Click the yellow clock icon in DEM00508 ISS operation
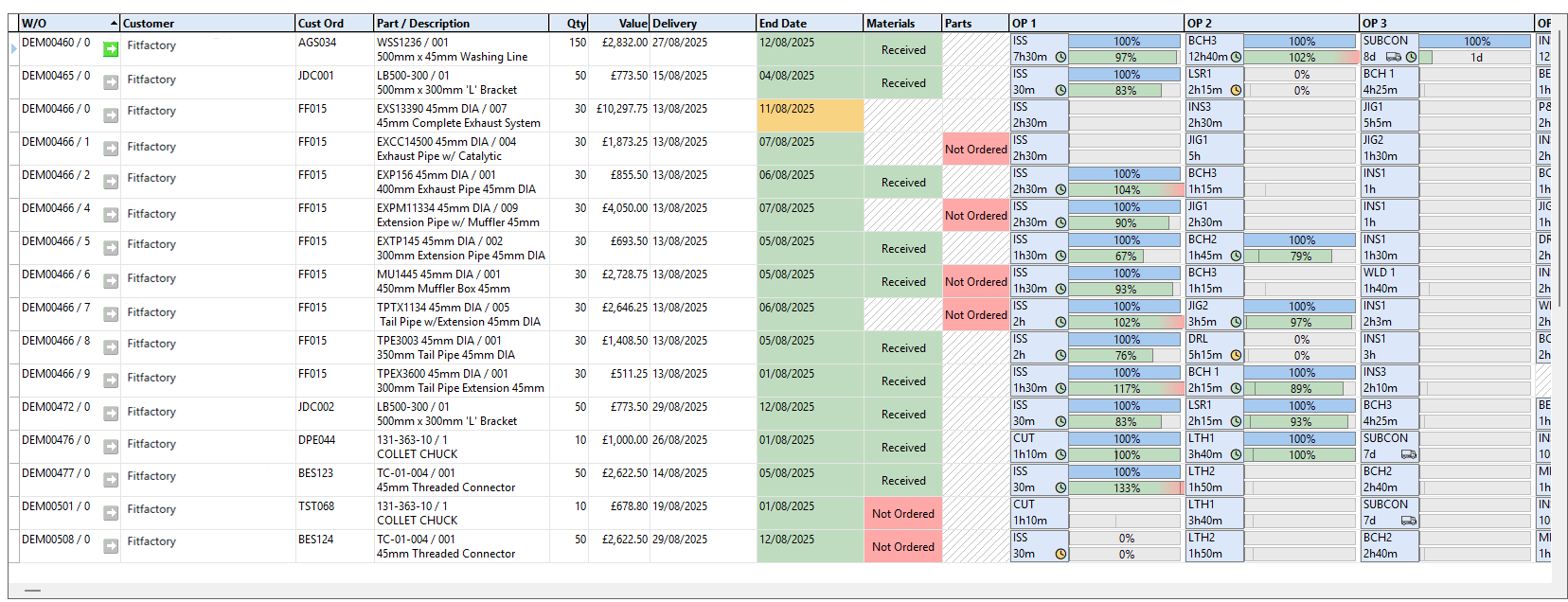The height and width of the screenshot is (602, 1568). pos(1060,554)
